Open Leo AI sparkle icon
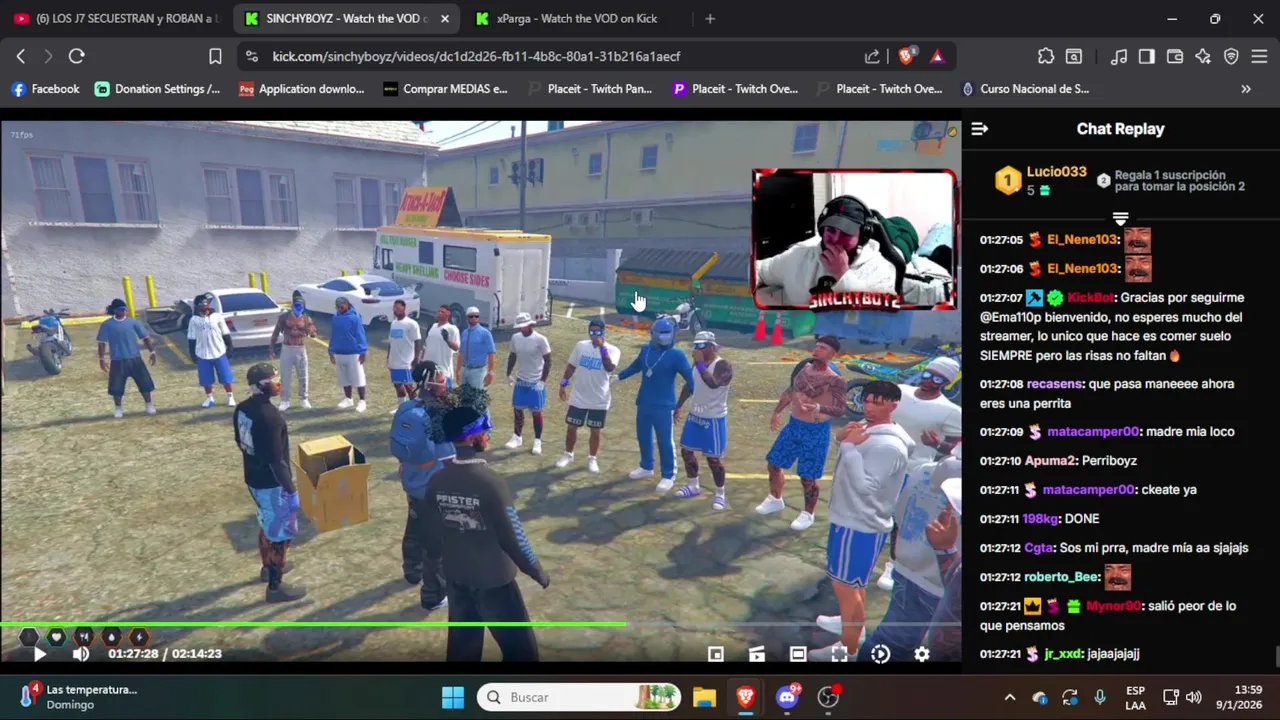Viewport: 1280px width, 720px height. 1203,57
